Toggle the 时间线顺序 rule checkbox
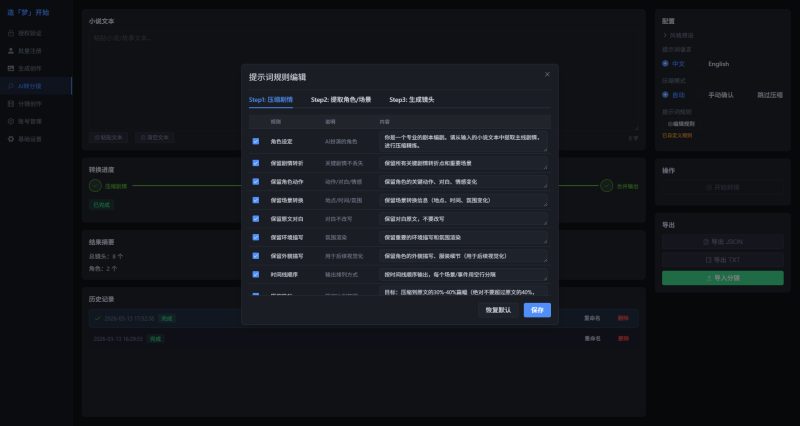 [256, 272]
